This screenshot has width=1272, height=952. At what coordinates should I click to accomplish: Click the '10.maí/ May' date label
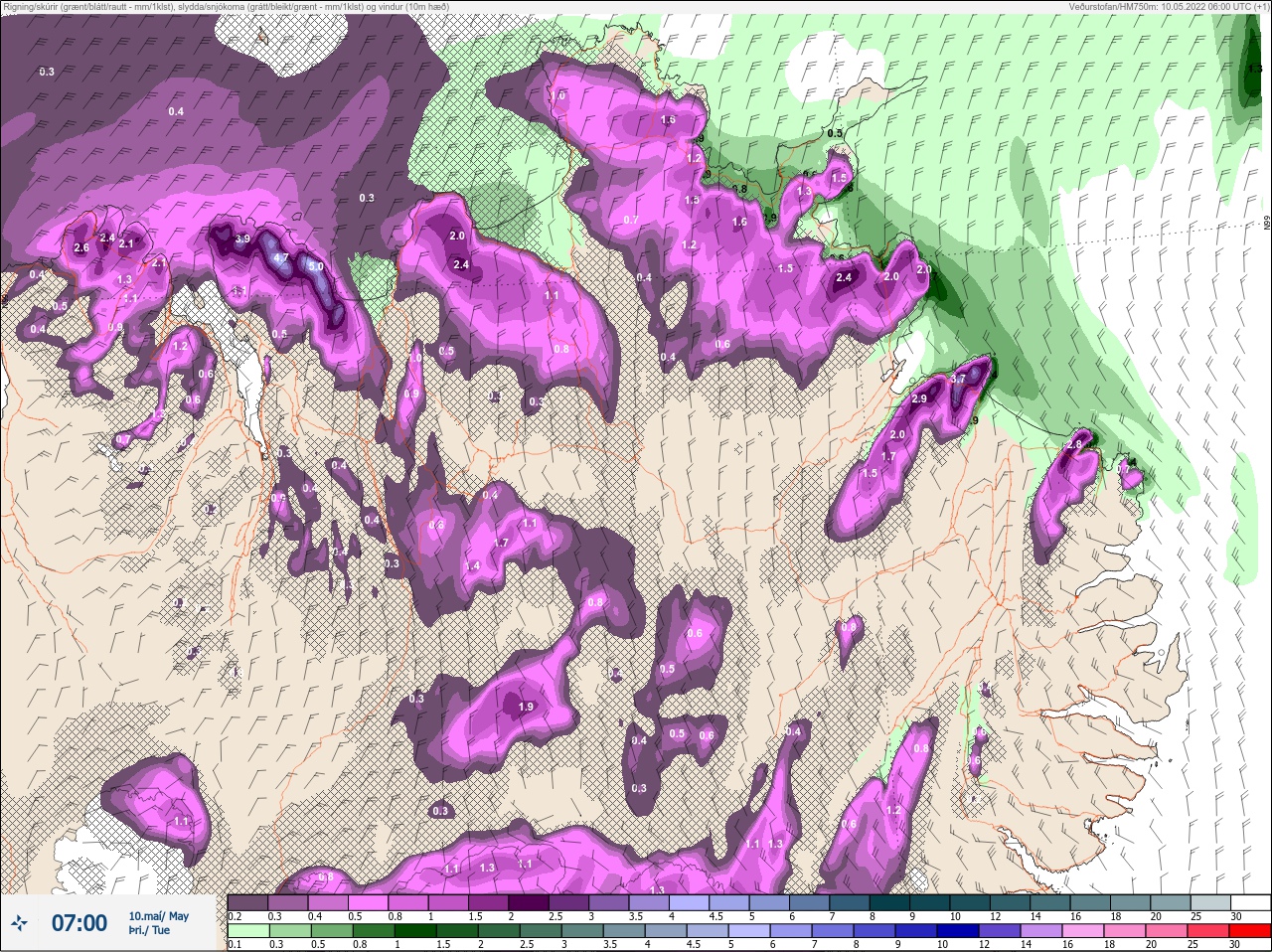pyautogui.click(x=158, y=916)
